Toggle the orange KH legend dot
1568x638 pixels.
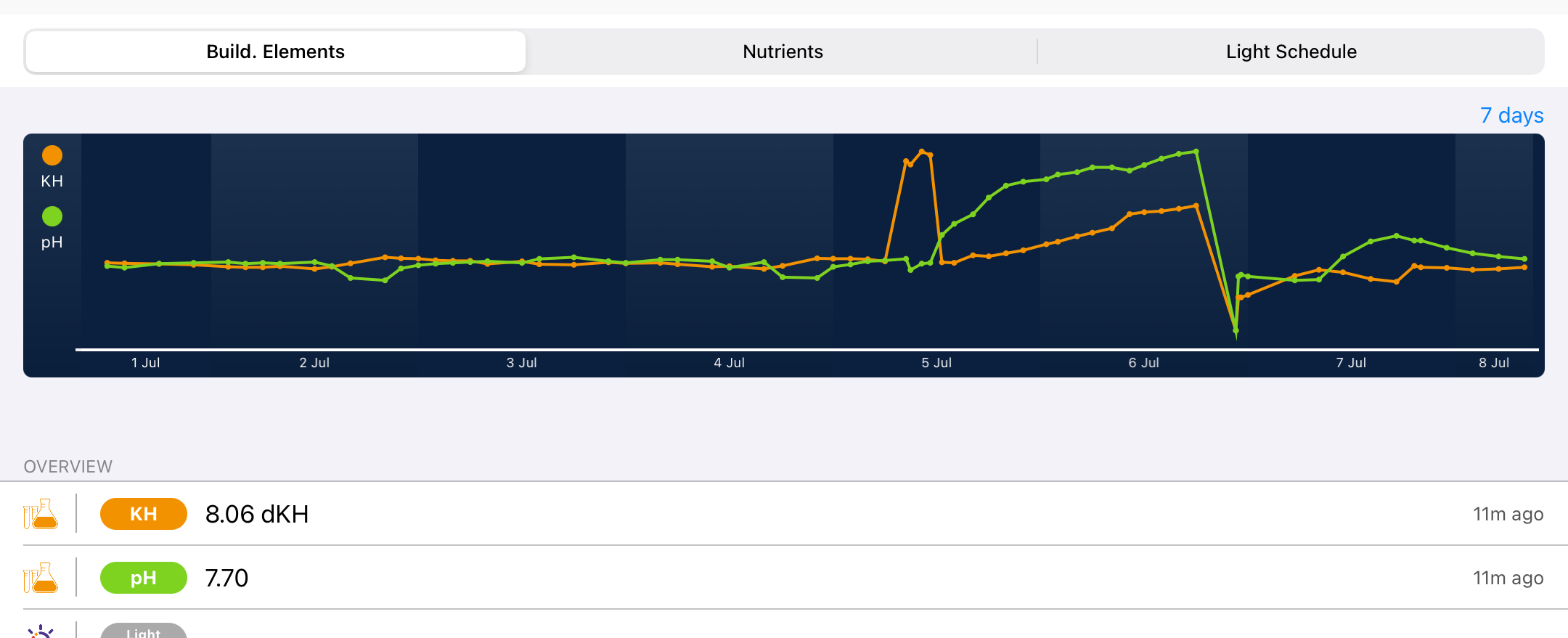click(52, 155)
